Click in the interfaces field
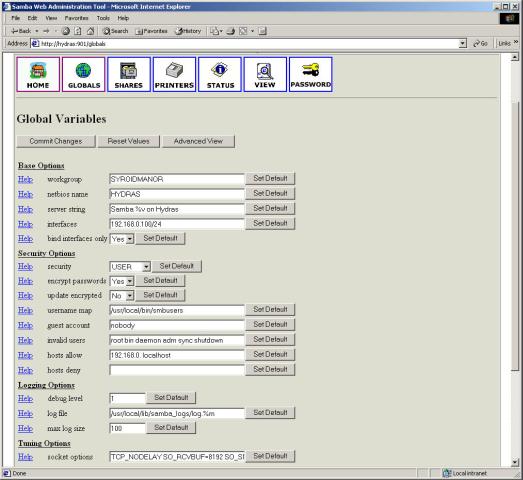Viewport: 523px width, 480px height. coord(177,224)
